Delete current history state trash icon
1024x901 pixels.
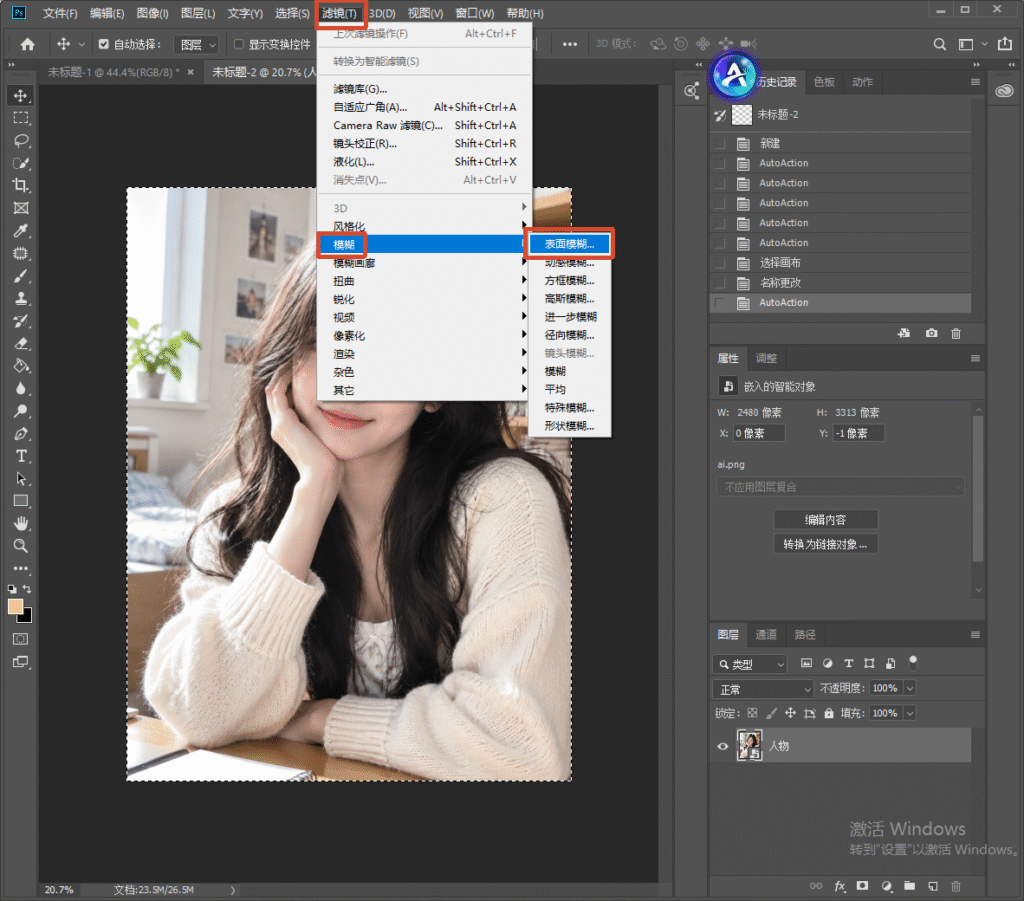(956, 333)
